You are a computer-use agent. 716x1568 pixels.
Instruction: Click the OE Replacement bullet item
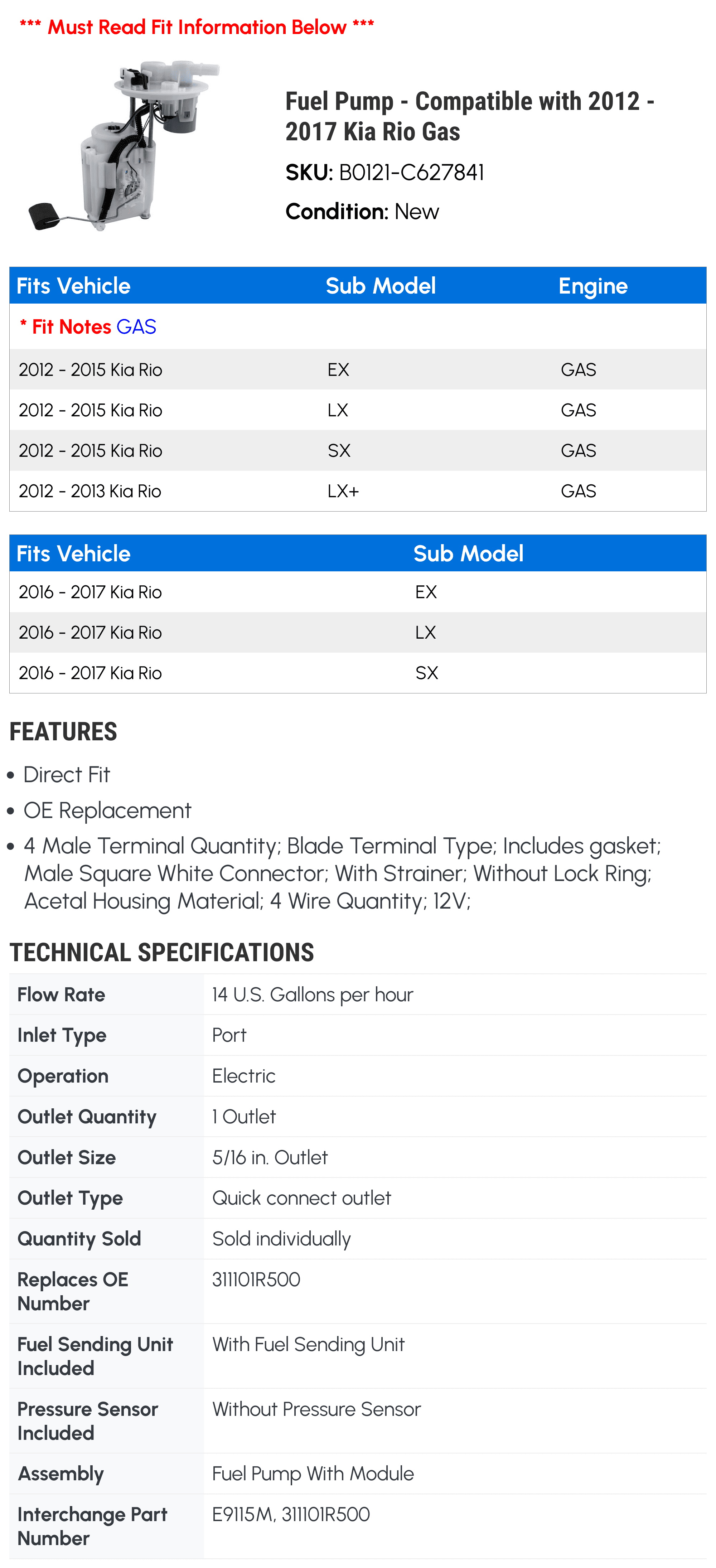pos(107,811)
